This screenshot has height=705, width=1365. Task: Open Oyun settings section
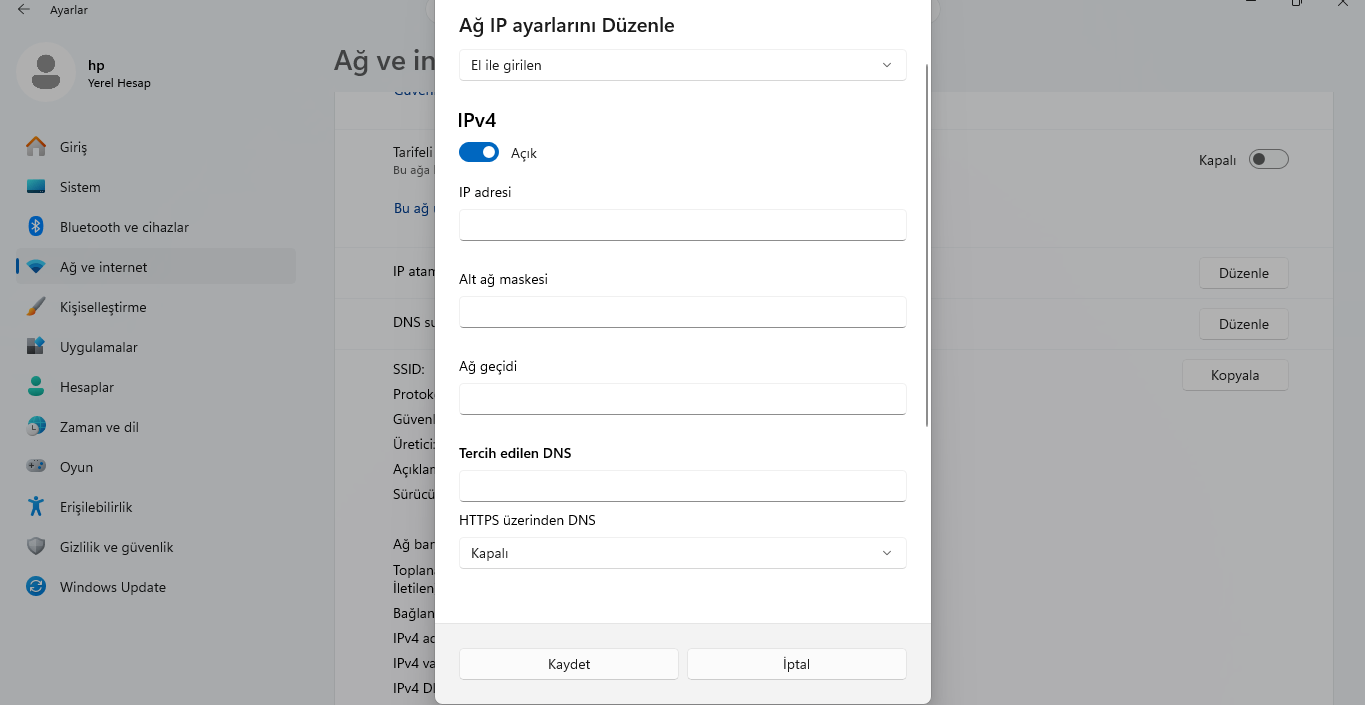point(156,467)
